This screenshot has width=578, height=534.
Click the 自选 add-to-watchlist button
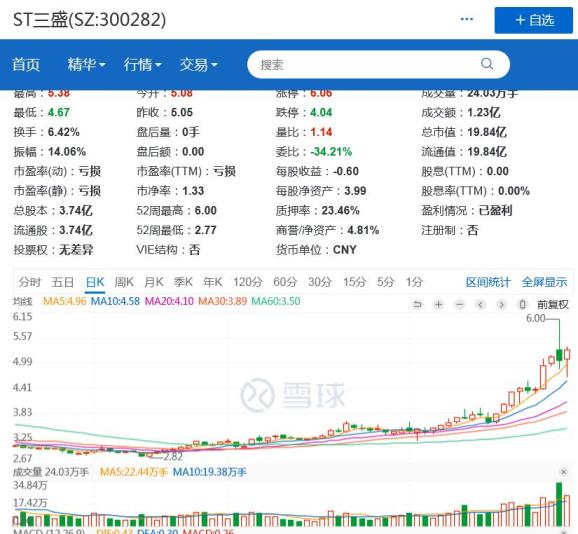tap(533, 20)
